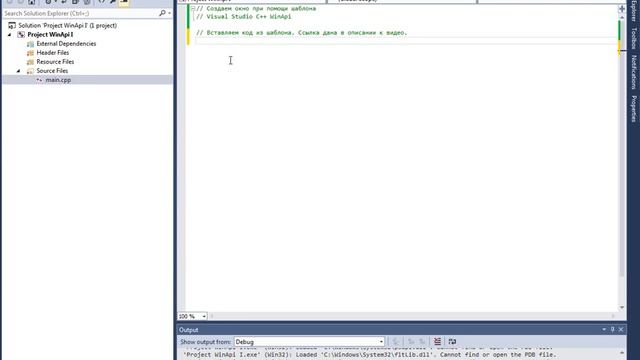Click Go to Previous Message icon in Output
640x360 pixels.
point(411,342)
